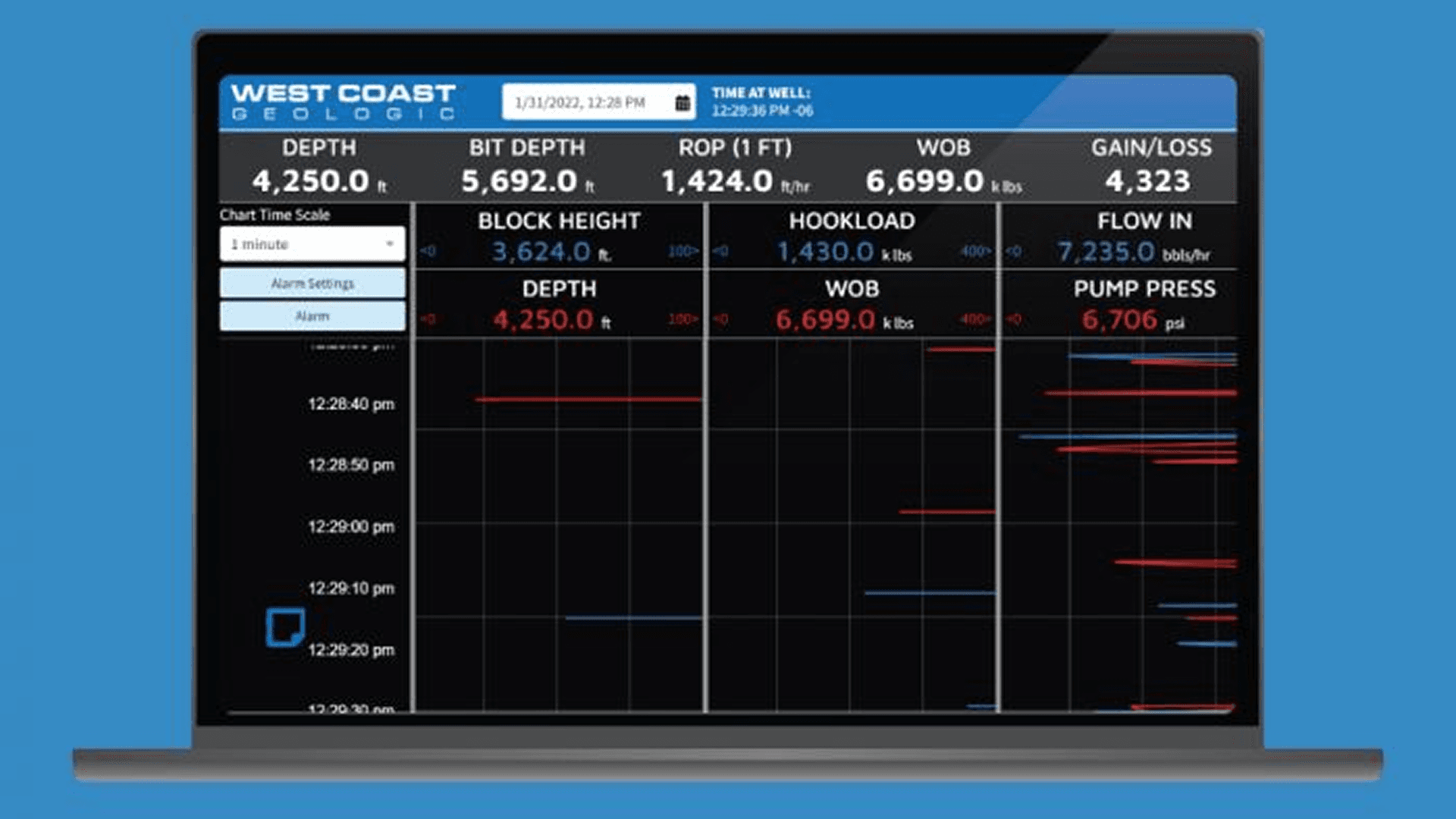
Task: Click red depth trace line at 12:28:40
Action: (588, 399)
